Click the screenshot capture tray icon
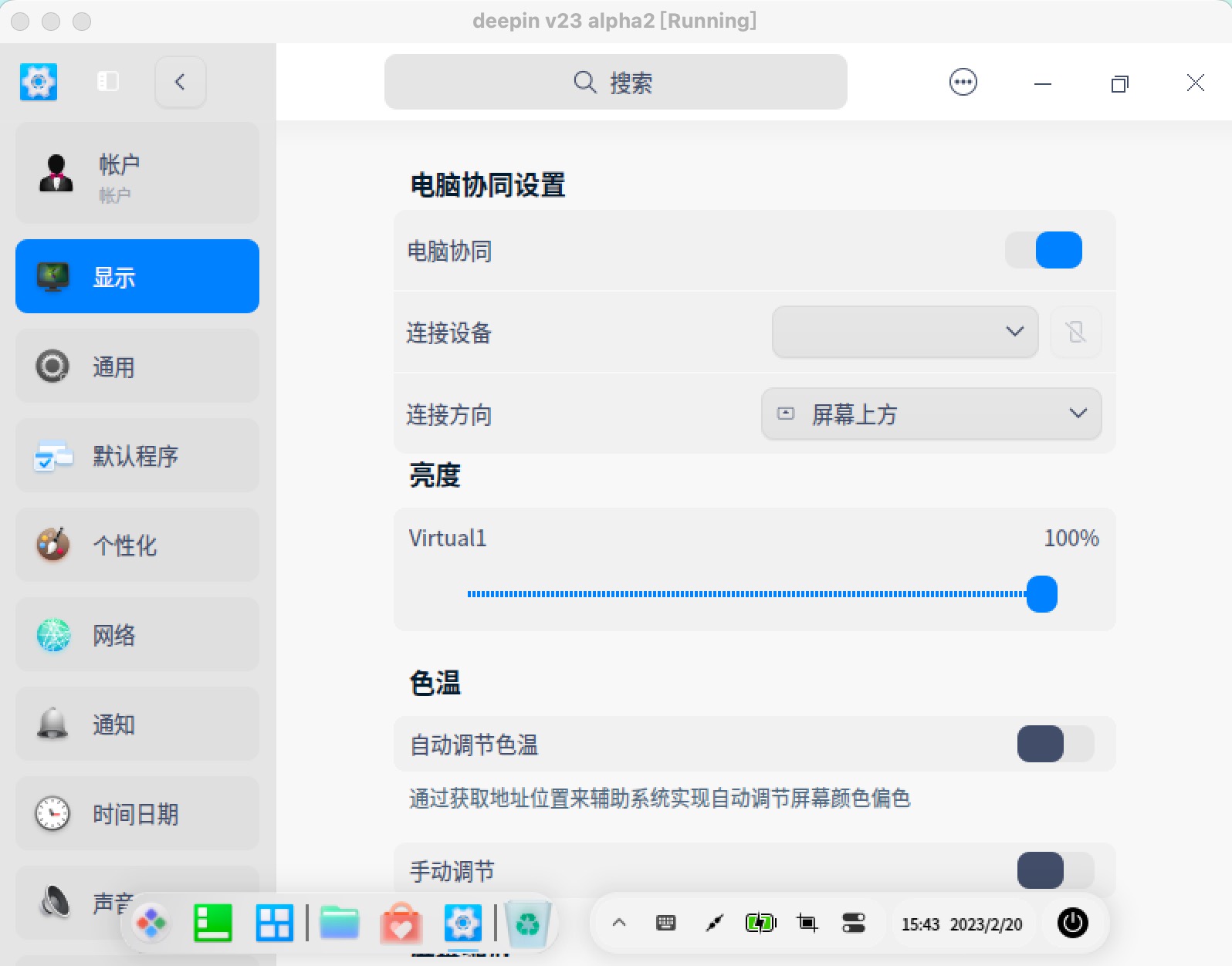 [x=807, y=923]
